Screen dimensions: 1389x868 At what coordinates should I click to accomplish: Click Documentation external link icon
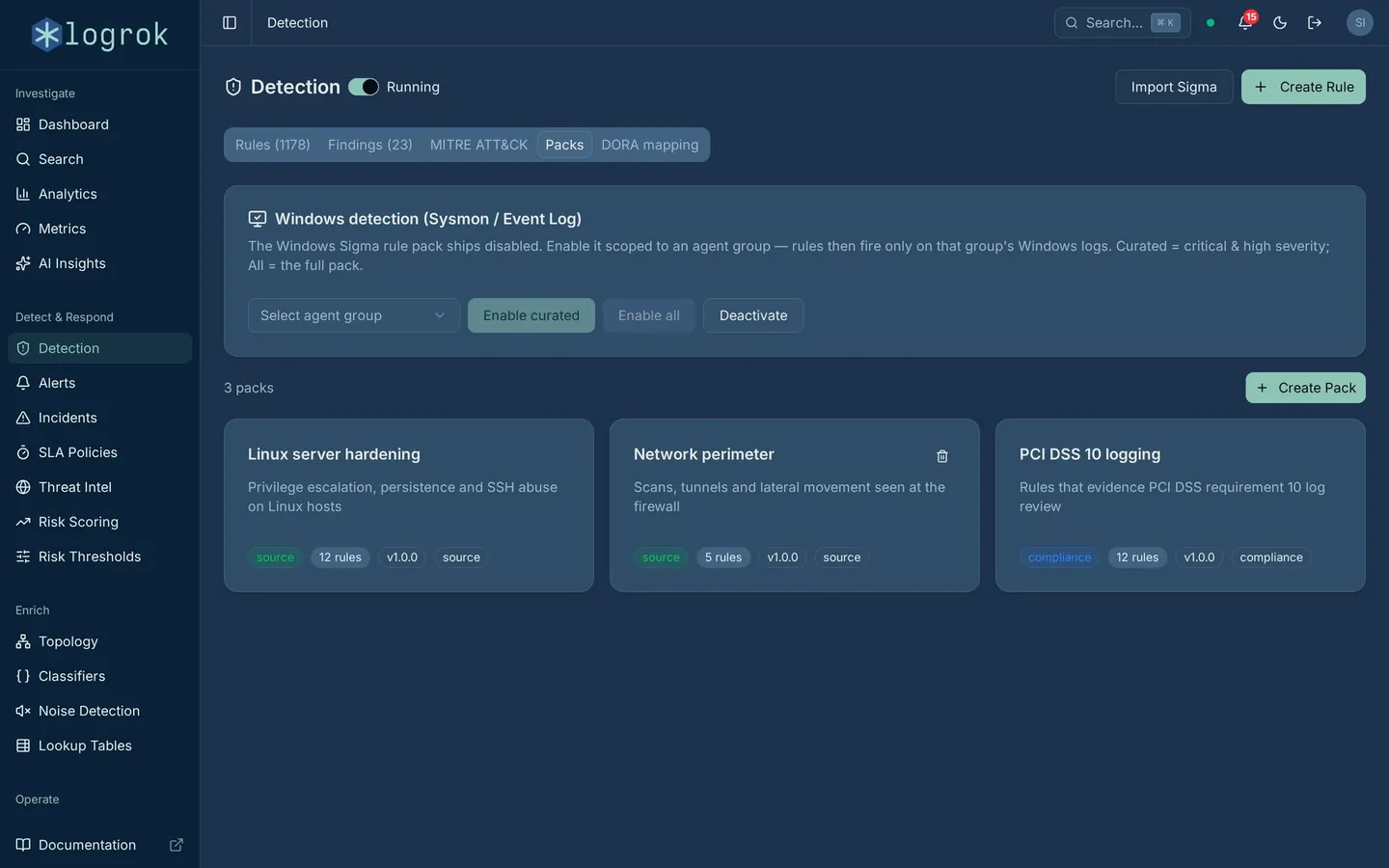(177, 845)
